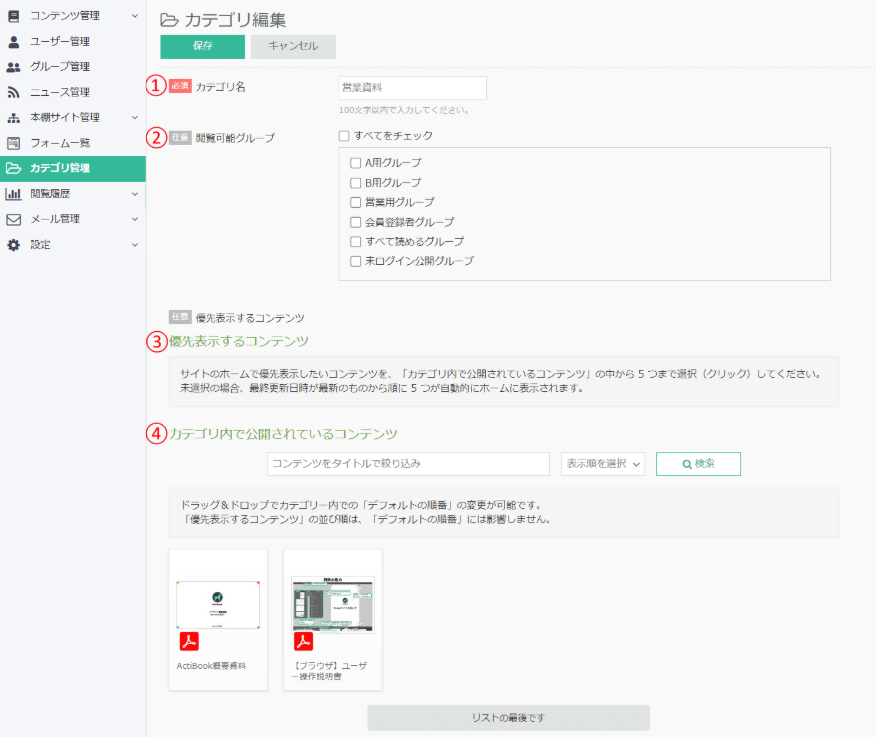Open the 表示順を選択 dropdown
Image resolution: width=876 pixels, height=737 pixels.
[x=602, y=464]
